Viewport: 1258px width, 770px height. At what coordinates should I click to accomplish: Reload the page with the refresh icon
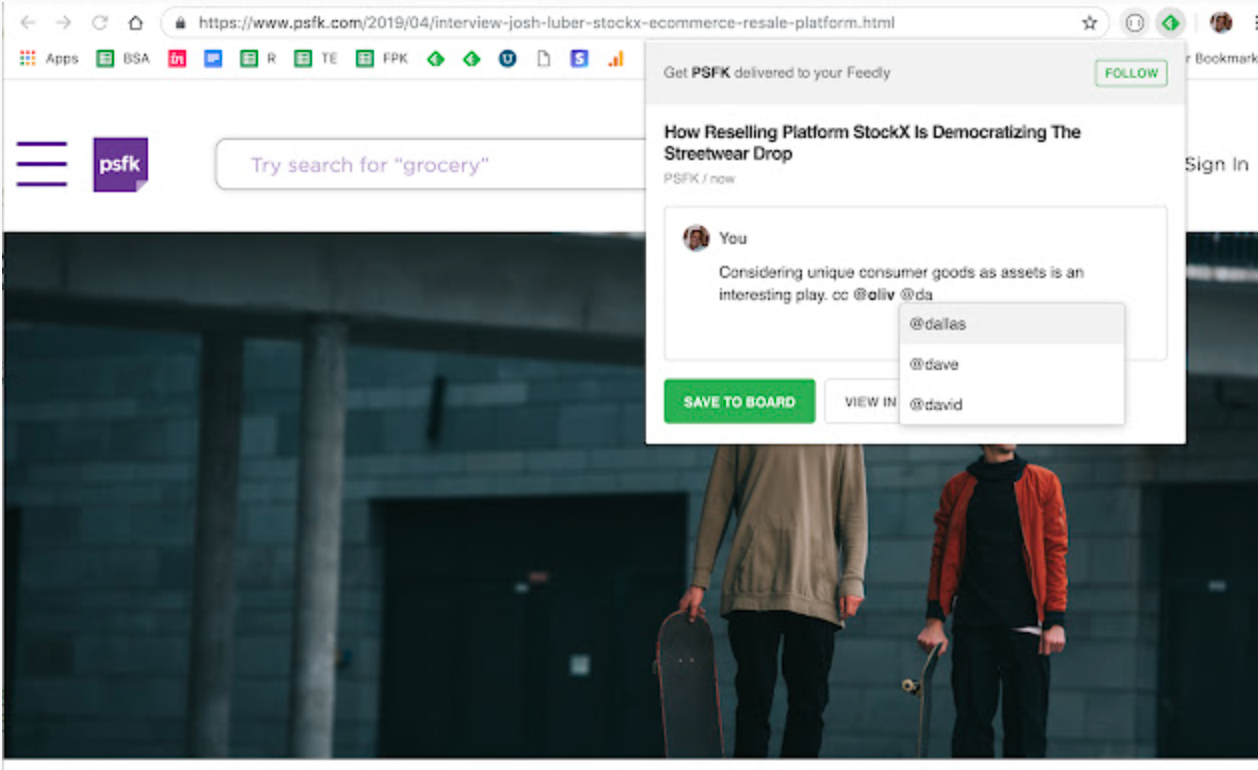[100, 23]
